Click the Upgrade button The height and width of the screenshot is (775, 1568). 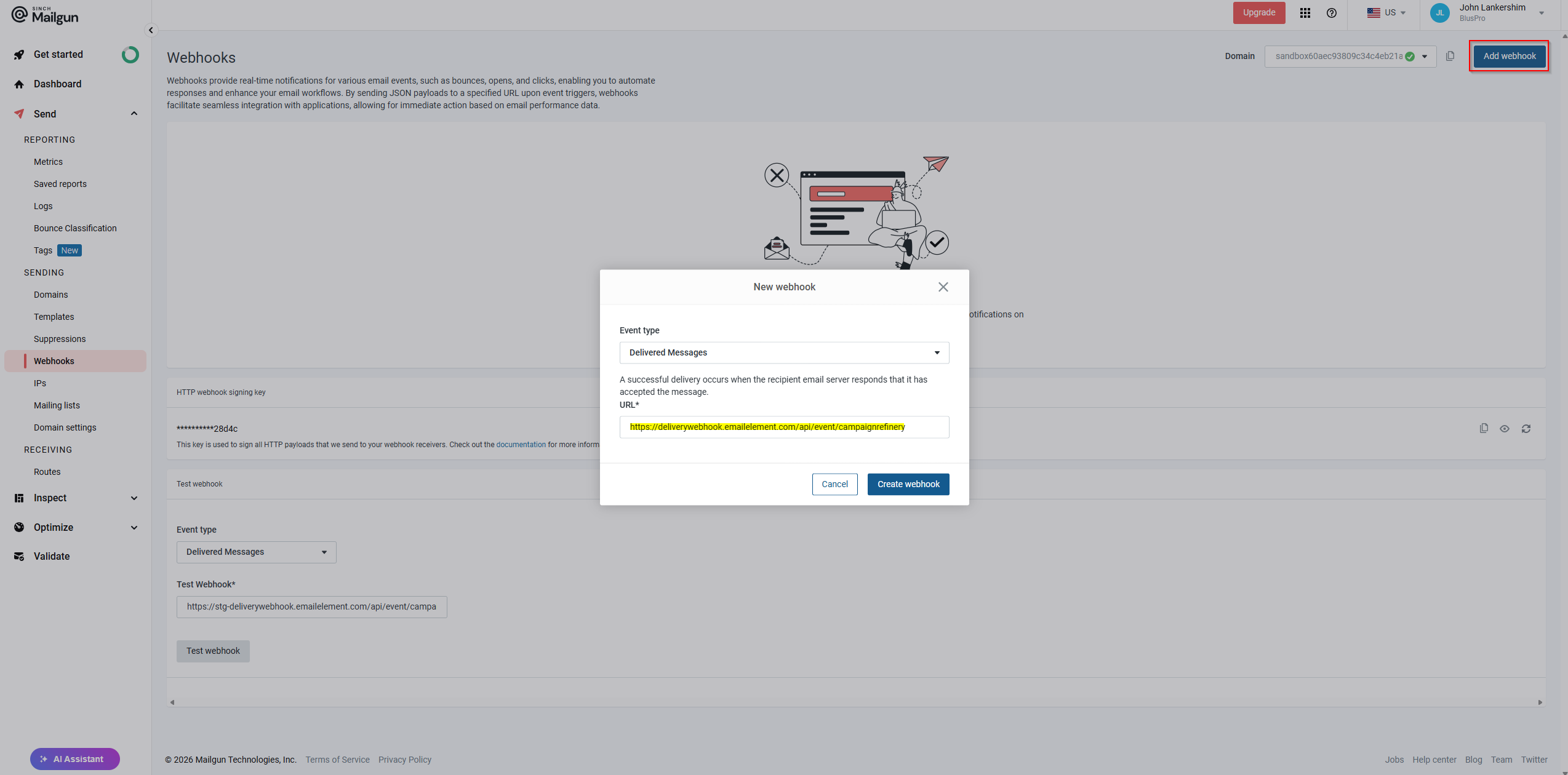point(1259,13)
